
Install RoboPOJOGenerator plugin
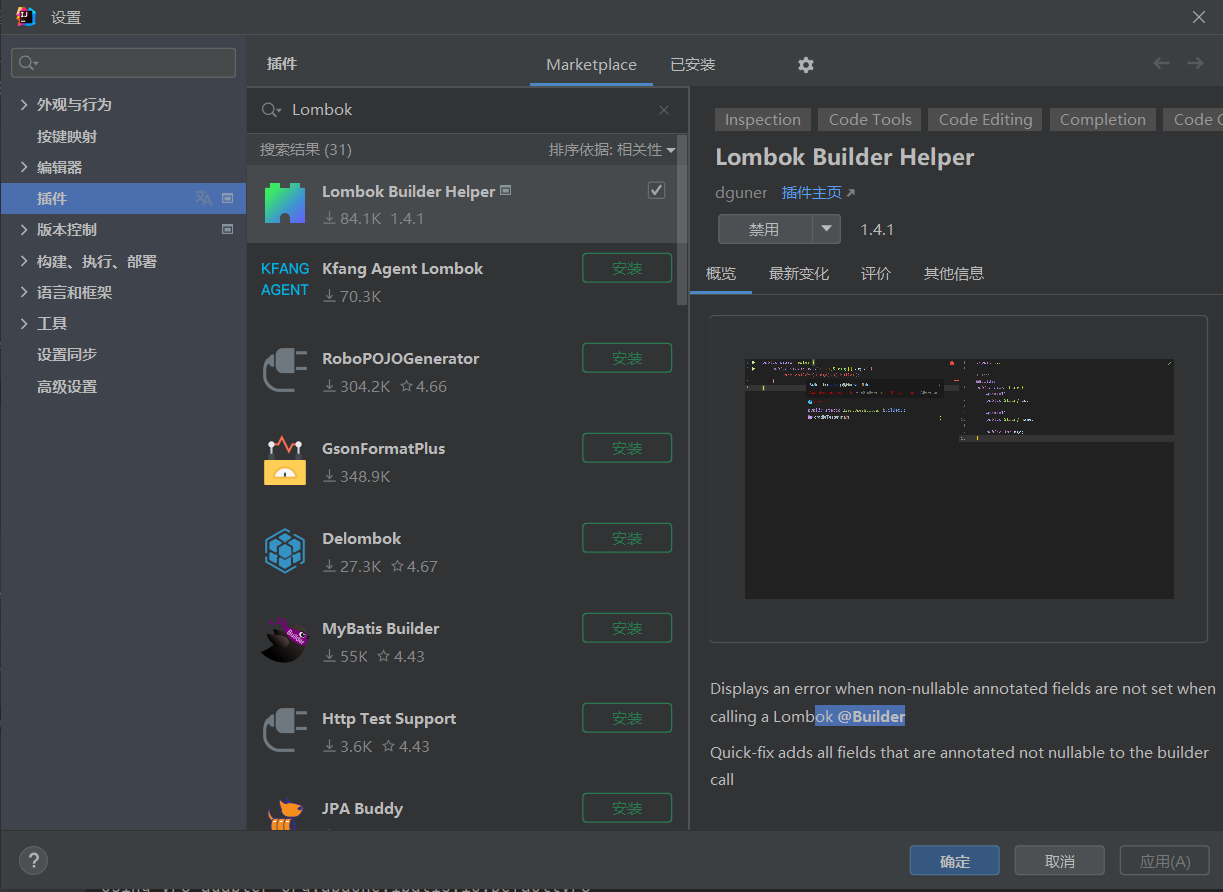pos(627,358)
